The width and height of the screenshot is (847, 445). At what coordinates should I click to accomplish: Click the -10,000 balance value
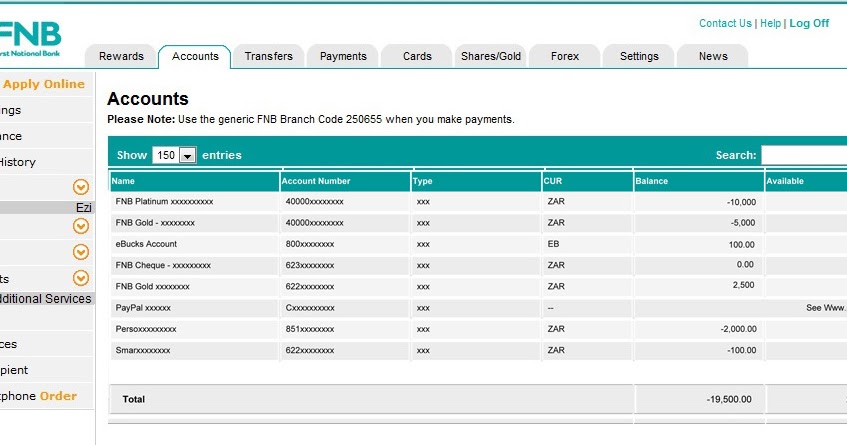pos(741,202)
